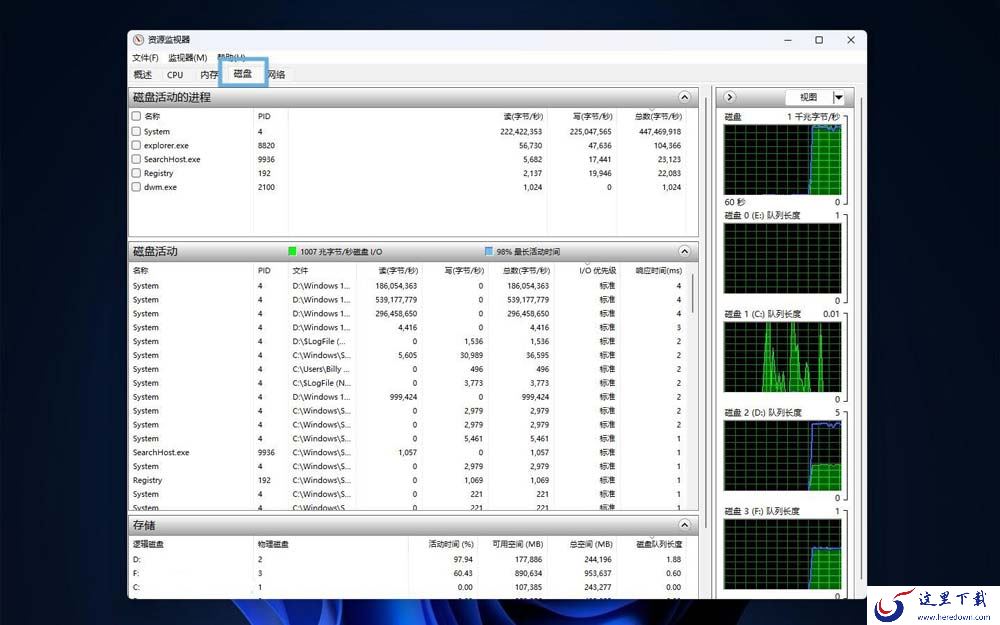Select the Registry row in disk activity
Viewport: 1000px width, 625px height.
click(408, 480)
